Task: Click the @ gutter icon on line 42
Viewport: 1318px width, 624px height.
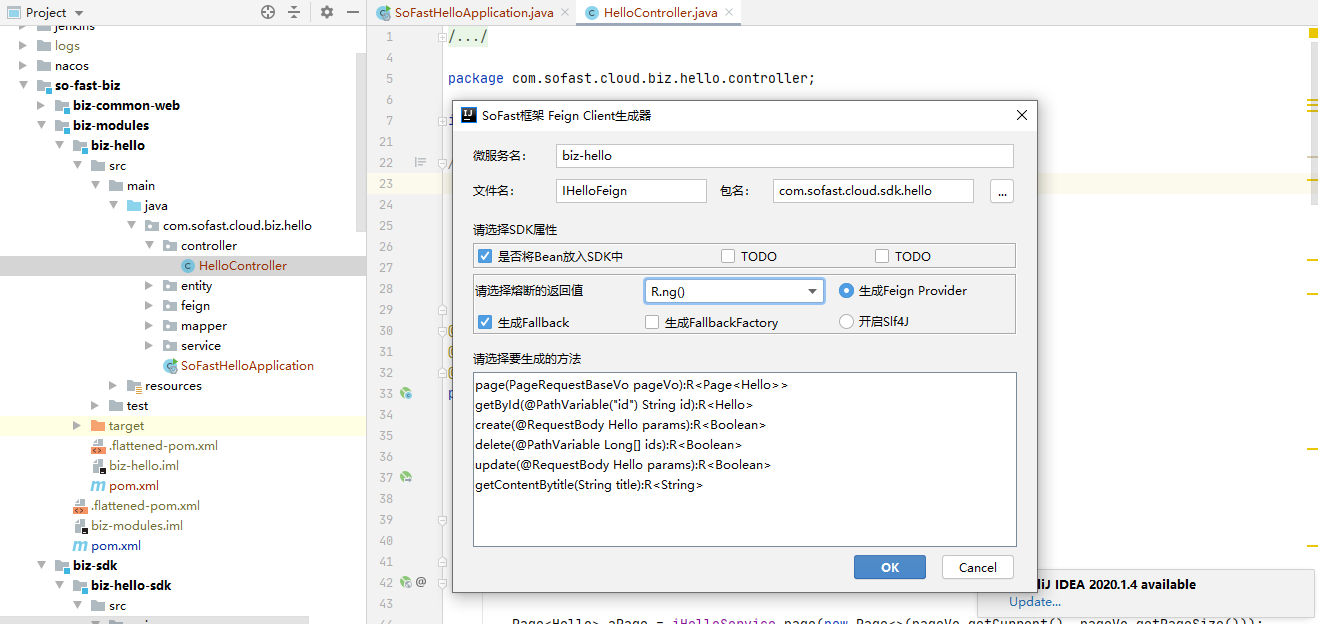Action: click(x=421, y=582)
